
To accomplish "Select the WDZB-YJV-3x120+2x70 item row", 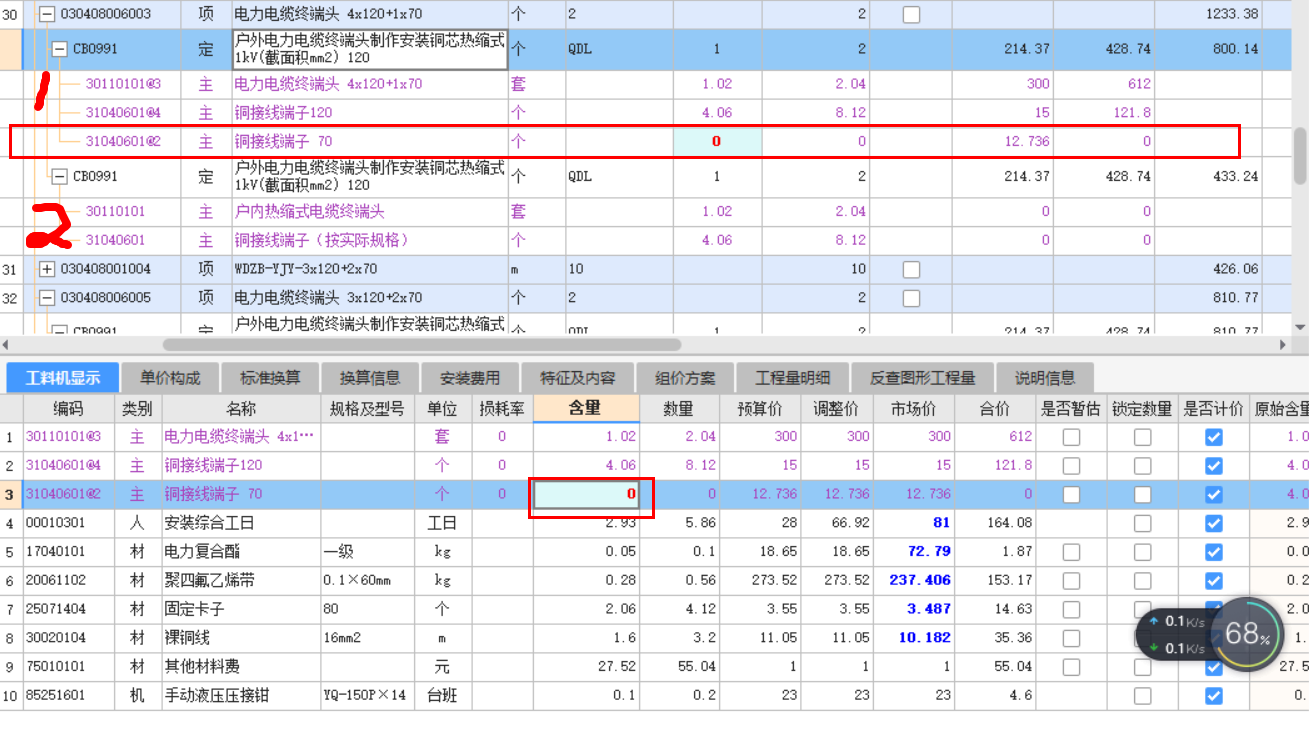I will click(x=305, y=269).
